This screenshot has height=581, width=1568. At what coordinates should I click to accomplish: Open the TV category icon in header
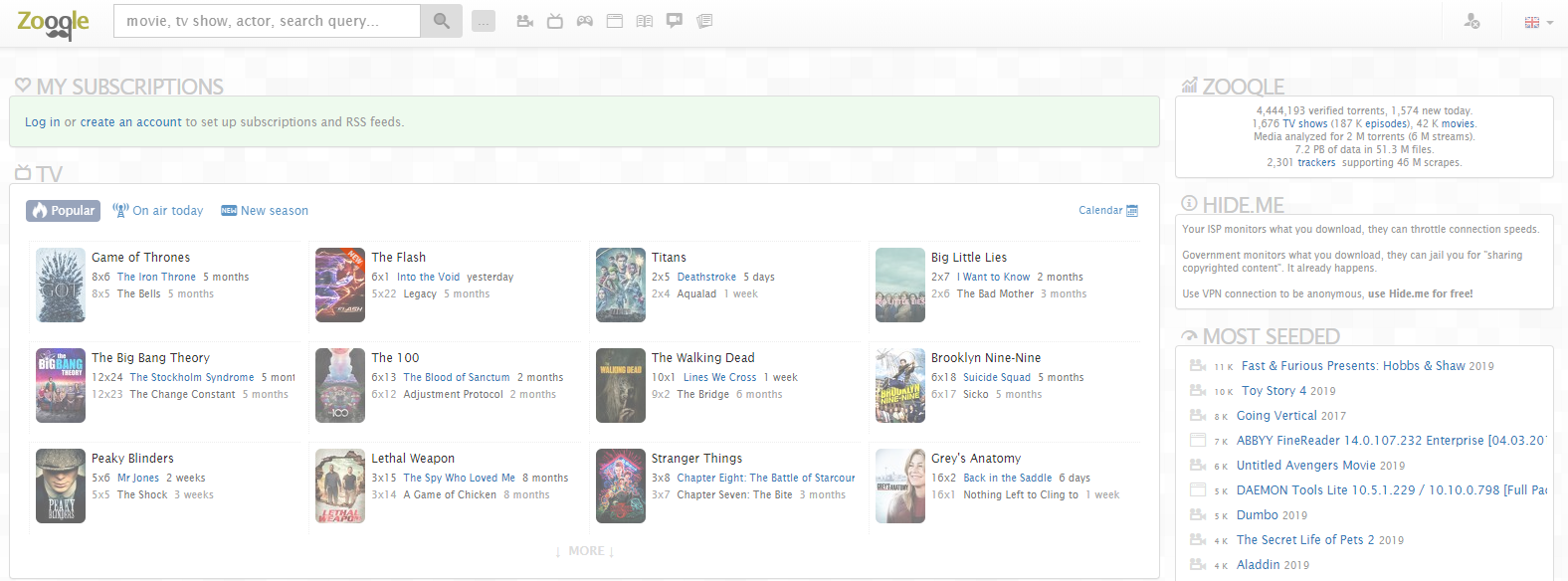pyautogui.click(x=555, y=21)
